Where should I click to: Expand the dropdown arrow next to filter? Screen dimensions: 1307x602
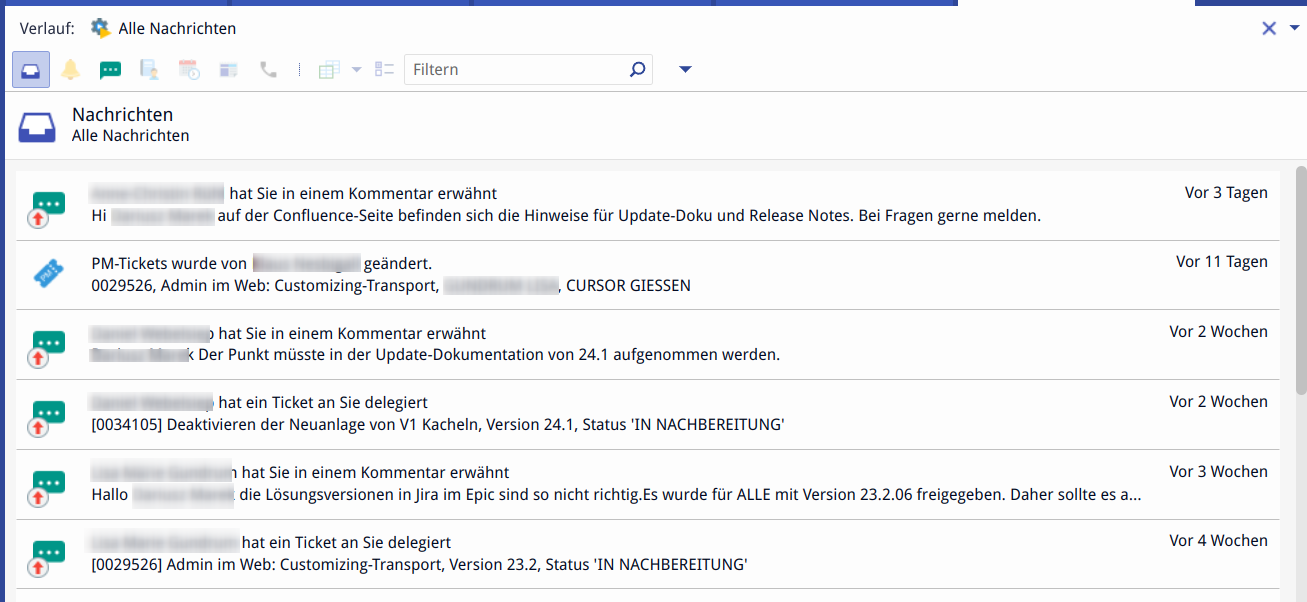(685, 70)
